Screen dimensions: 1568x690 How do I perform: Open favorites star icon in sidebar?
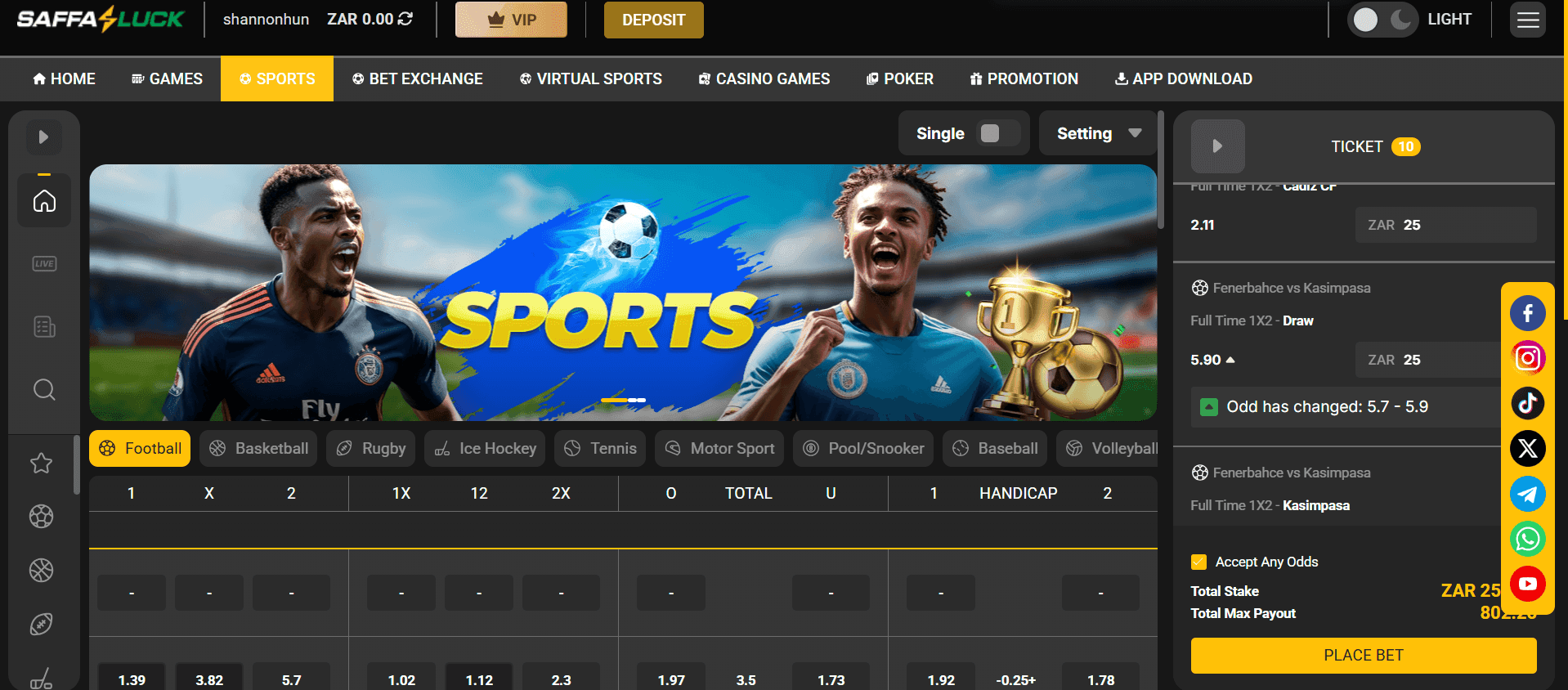(x=41, y=464)
